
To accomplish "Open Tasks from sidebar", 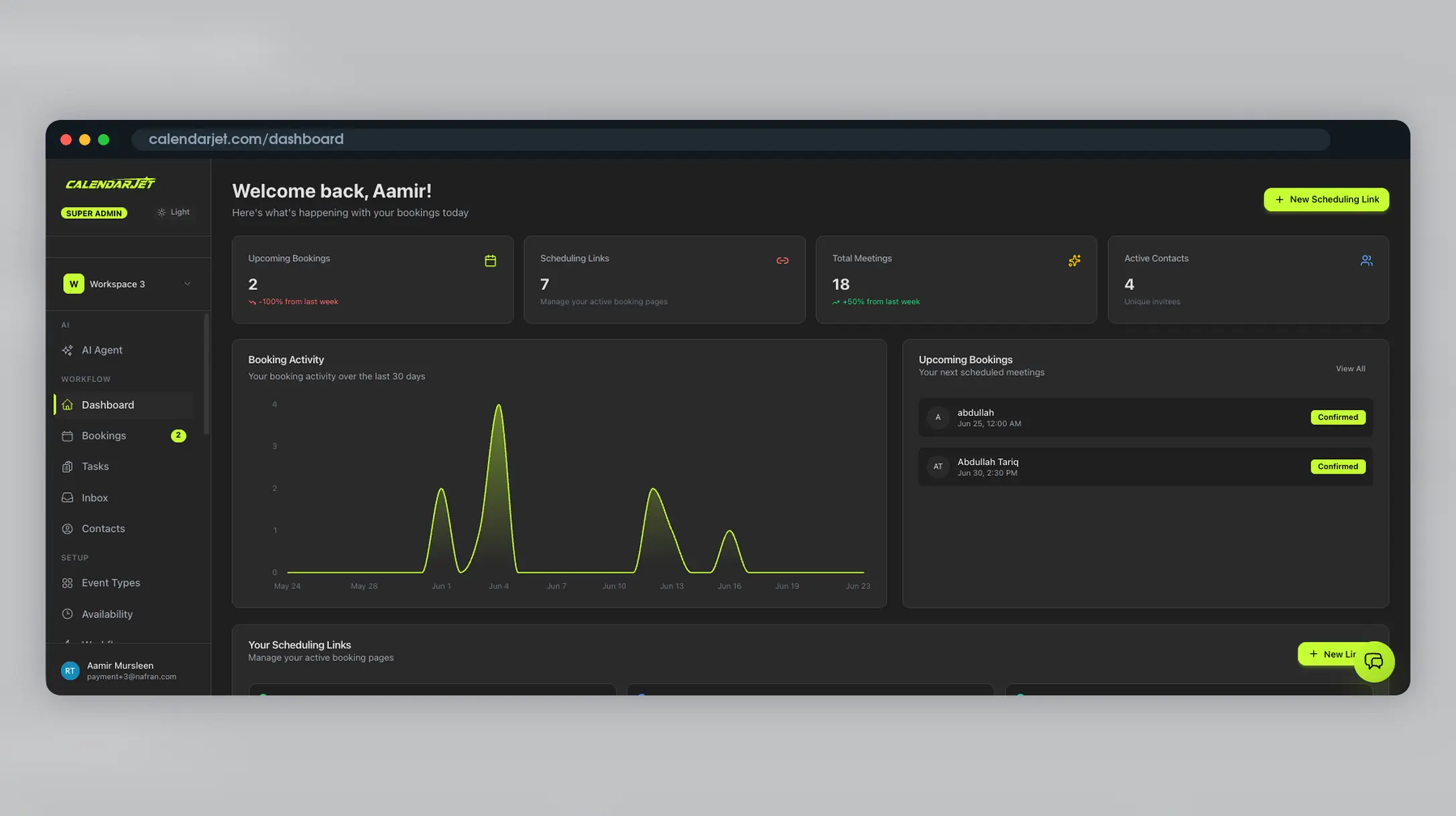I will (124, 466).
